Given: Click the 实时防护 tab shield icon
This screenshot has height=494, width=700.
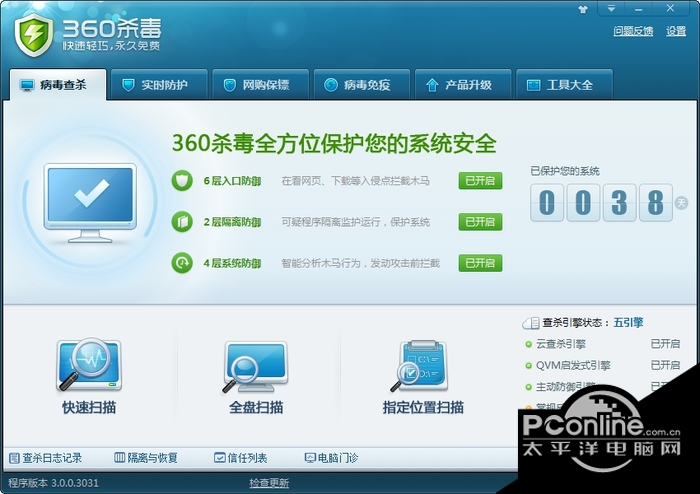Looking at the screenshot, I should pyautogui.click(x=129, y=85).
